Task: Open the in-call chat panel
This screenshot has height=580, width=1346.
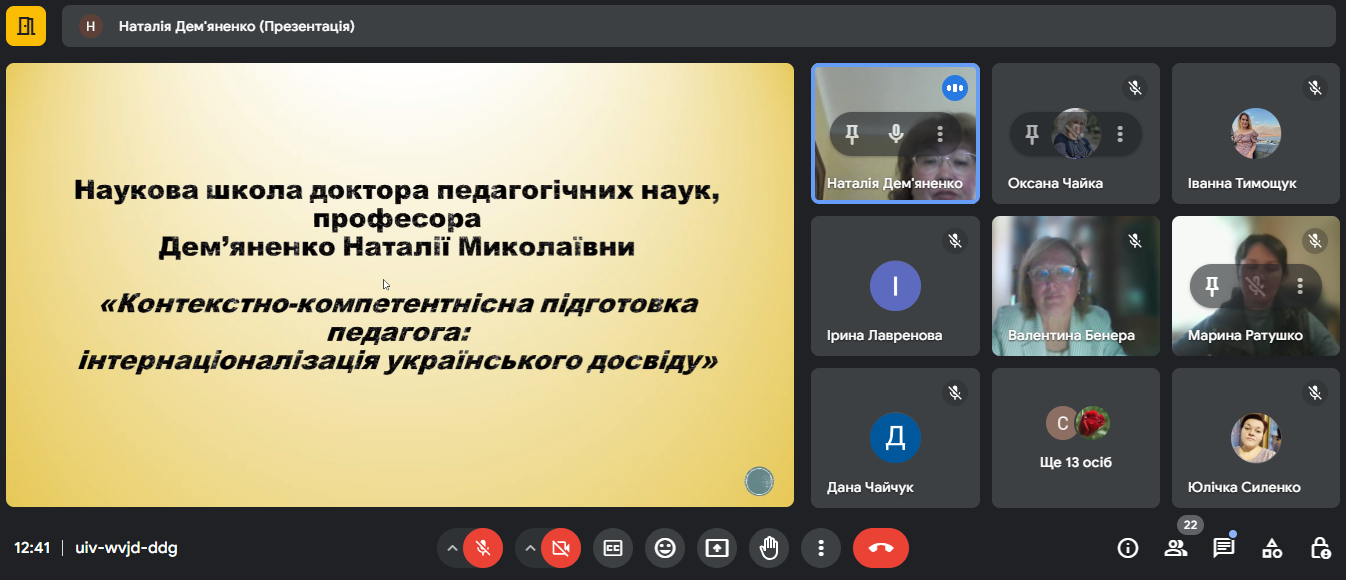Action: click(1222, 548)
